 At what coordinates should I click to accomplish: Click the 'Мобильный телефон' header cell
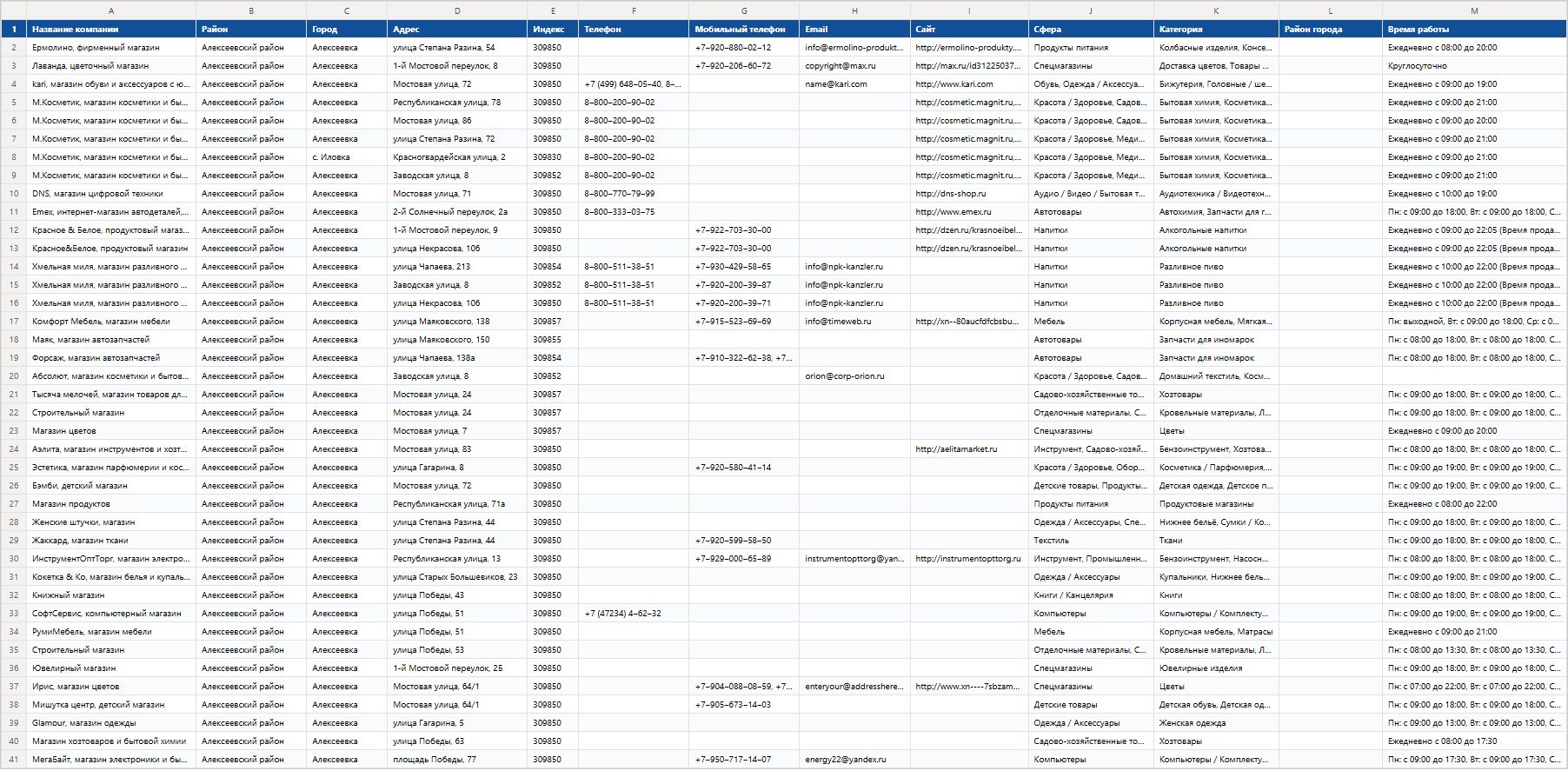[744, 29]
